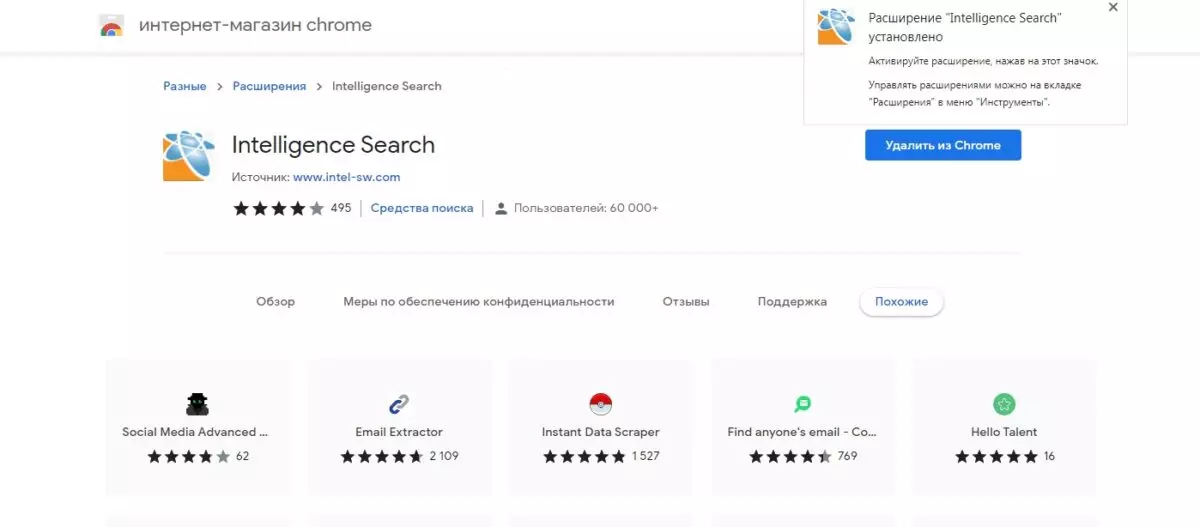Close the extension installed notification

coord(1113,7)
